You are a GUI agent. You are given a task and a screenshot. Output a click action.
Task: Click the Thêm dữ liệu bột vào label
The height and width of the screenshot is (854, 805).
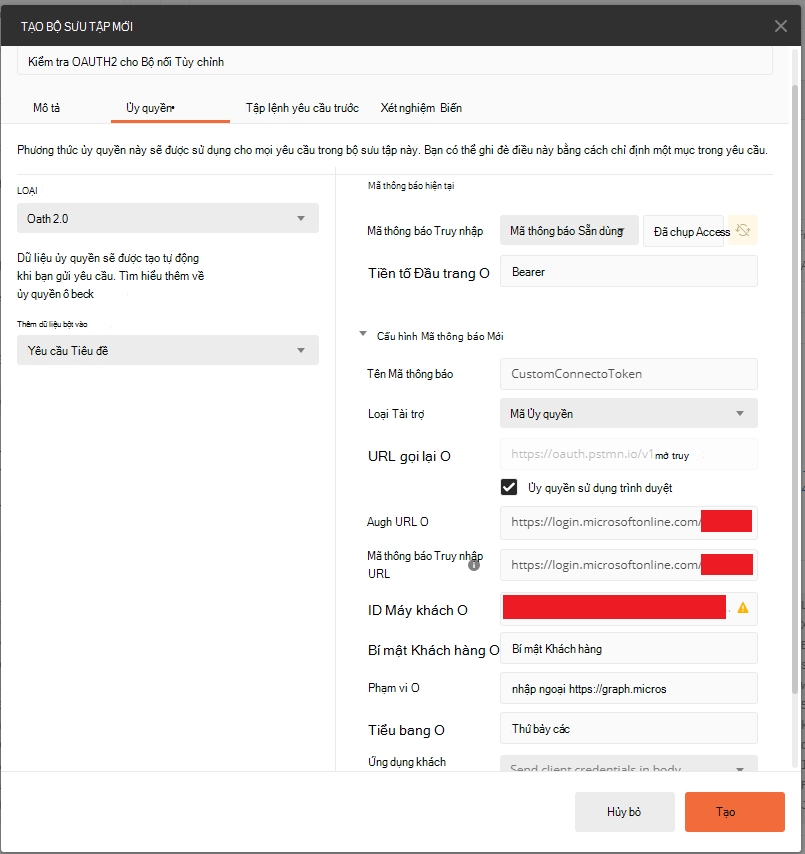(x=52, y=324)
